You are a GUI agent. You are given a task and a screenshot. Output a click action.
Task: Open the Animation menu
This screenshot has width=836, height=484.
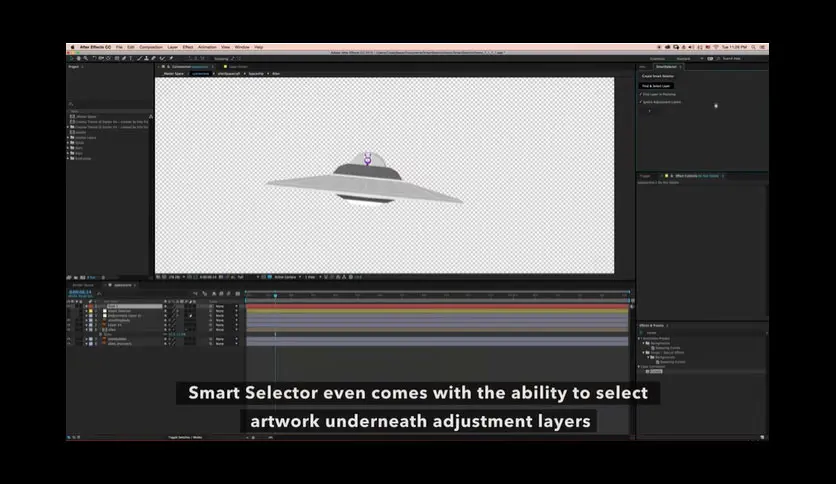pyautogui.click(x=207, y=47)
